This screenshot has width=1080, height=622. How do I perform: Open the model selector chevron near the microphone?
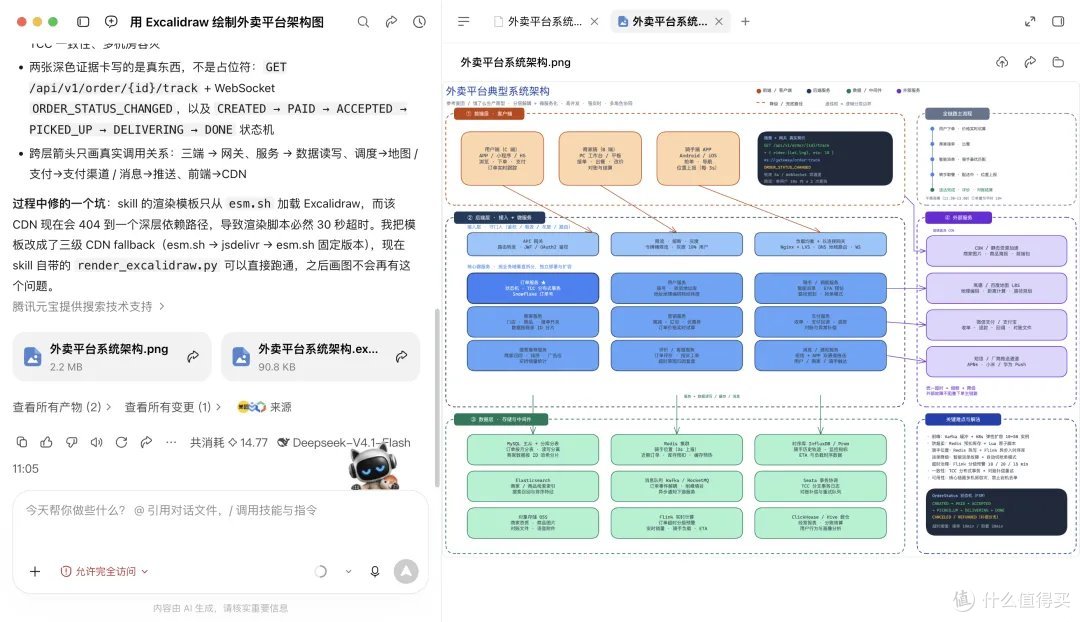pos(349,571)
